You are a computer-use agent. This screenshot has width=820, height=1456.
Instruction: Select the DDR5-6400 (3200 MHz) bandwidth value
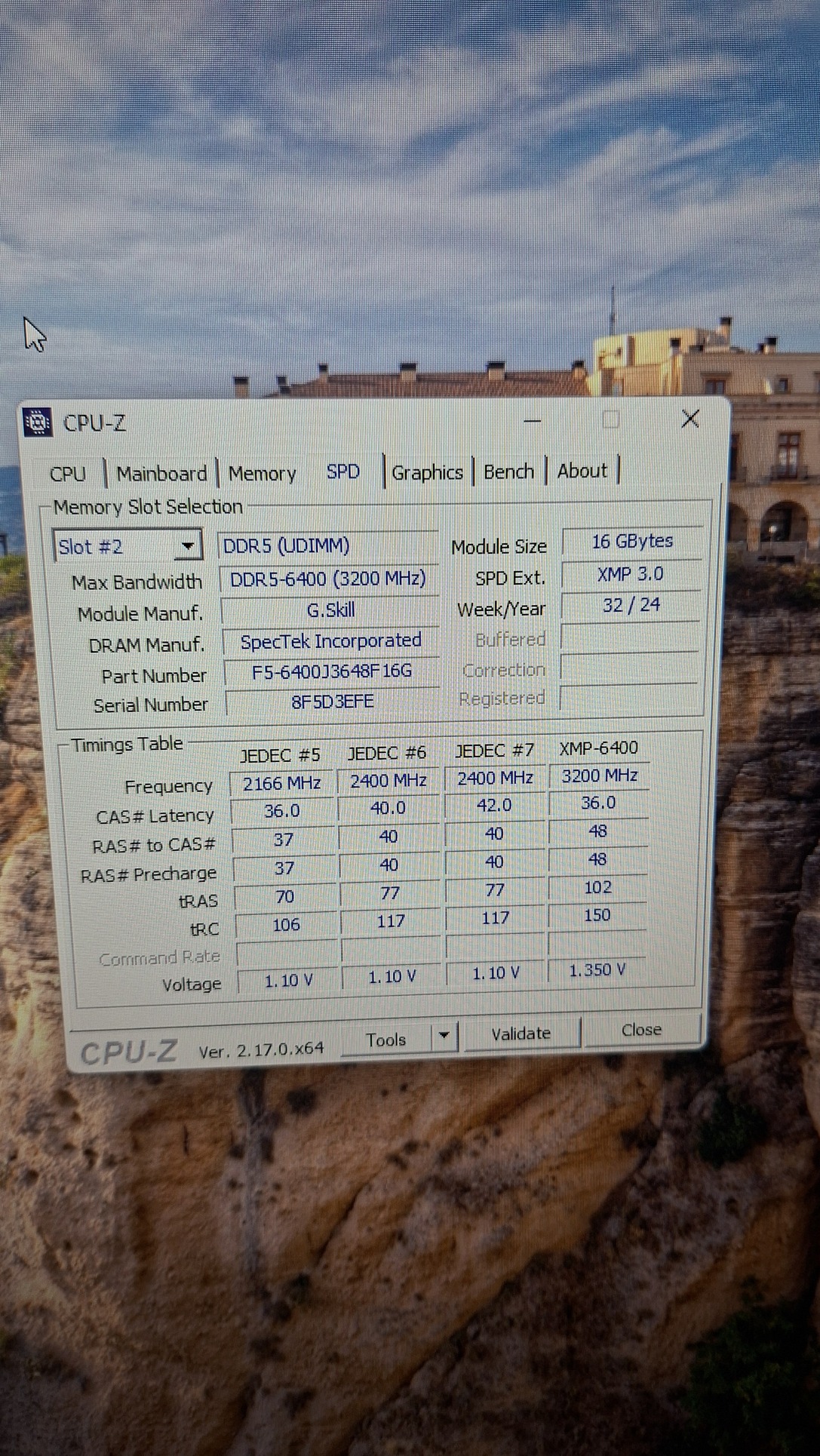(x=328, y=579)
